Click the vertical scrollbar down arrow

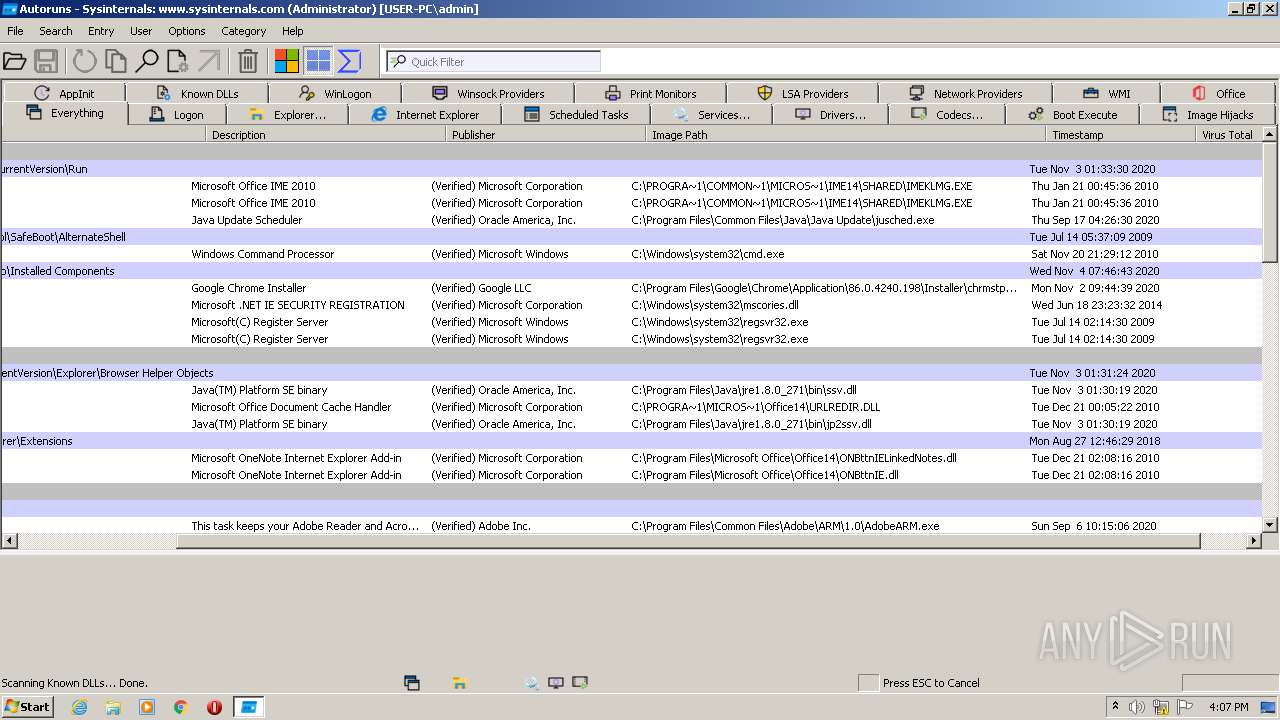[1270, 524]
